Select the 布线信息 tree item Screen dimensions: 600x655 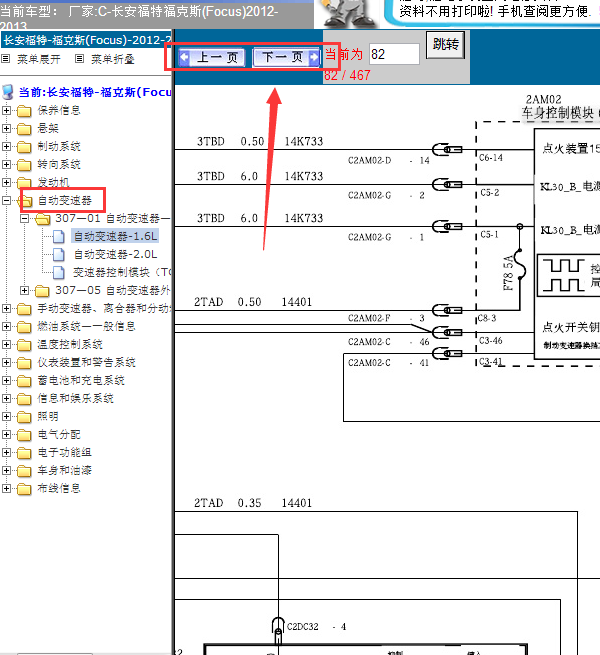[59, 488]
